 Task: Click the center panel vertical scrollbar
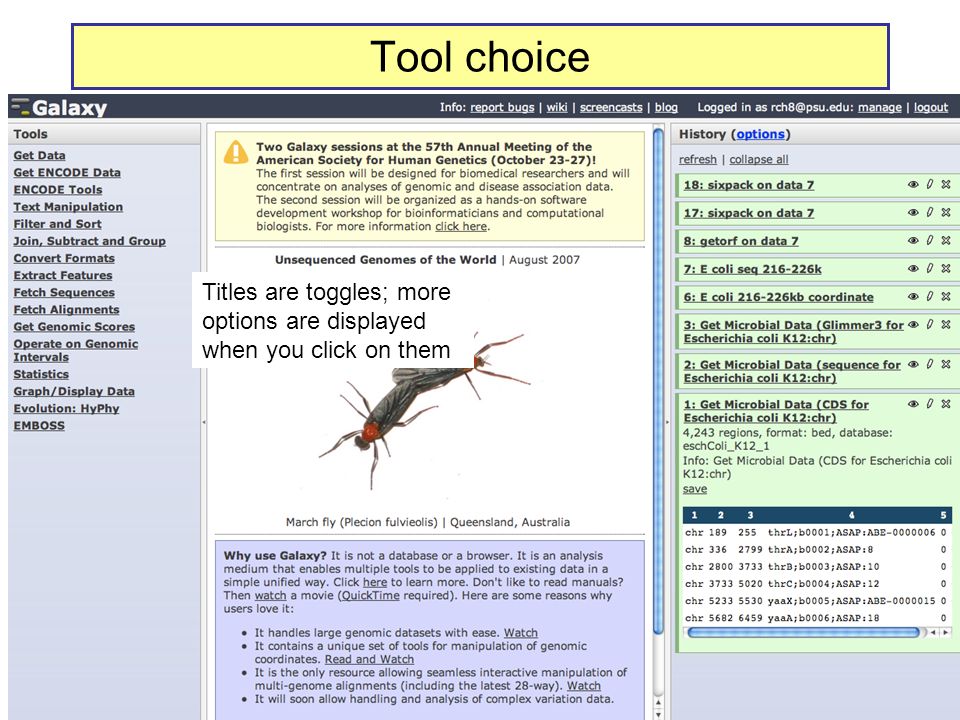tap(658, 381)
